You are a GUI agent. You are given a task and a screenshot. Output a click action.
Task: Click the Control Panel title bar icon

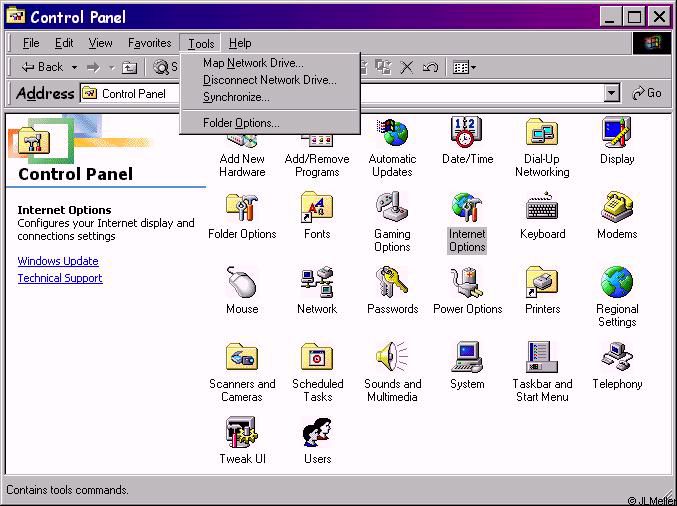click(x=16, y=16)
